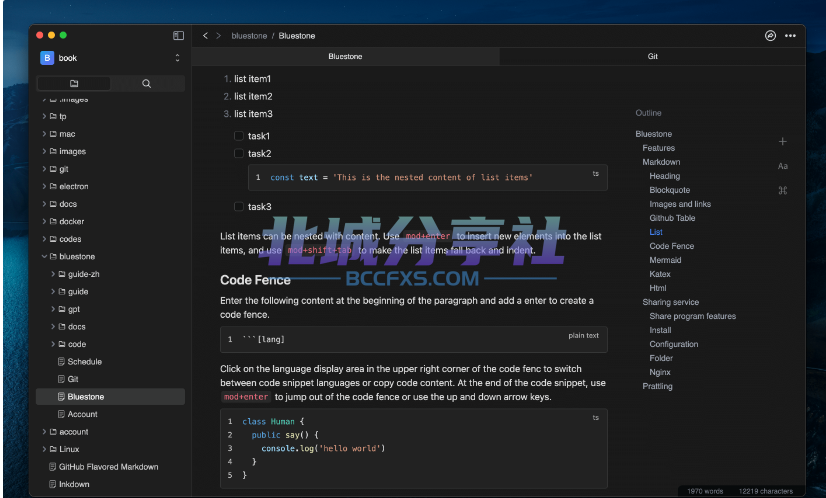826x498 pixels.
Task: Expand the docker folder
Action: click(x=44, y=221)
